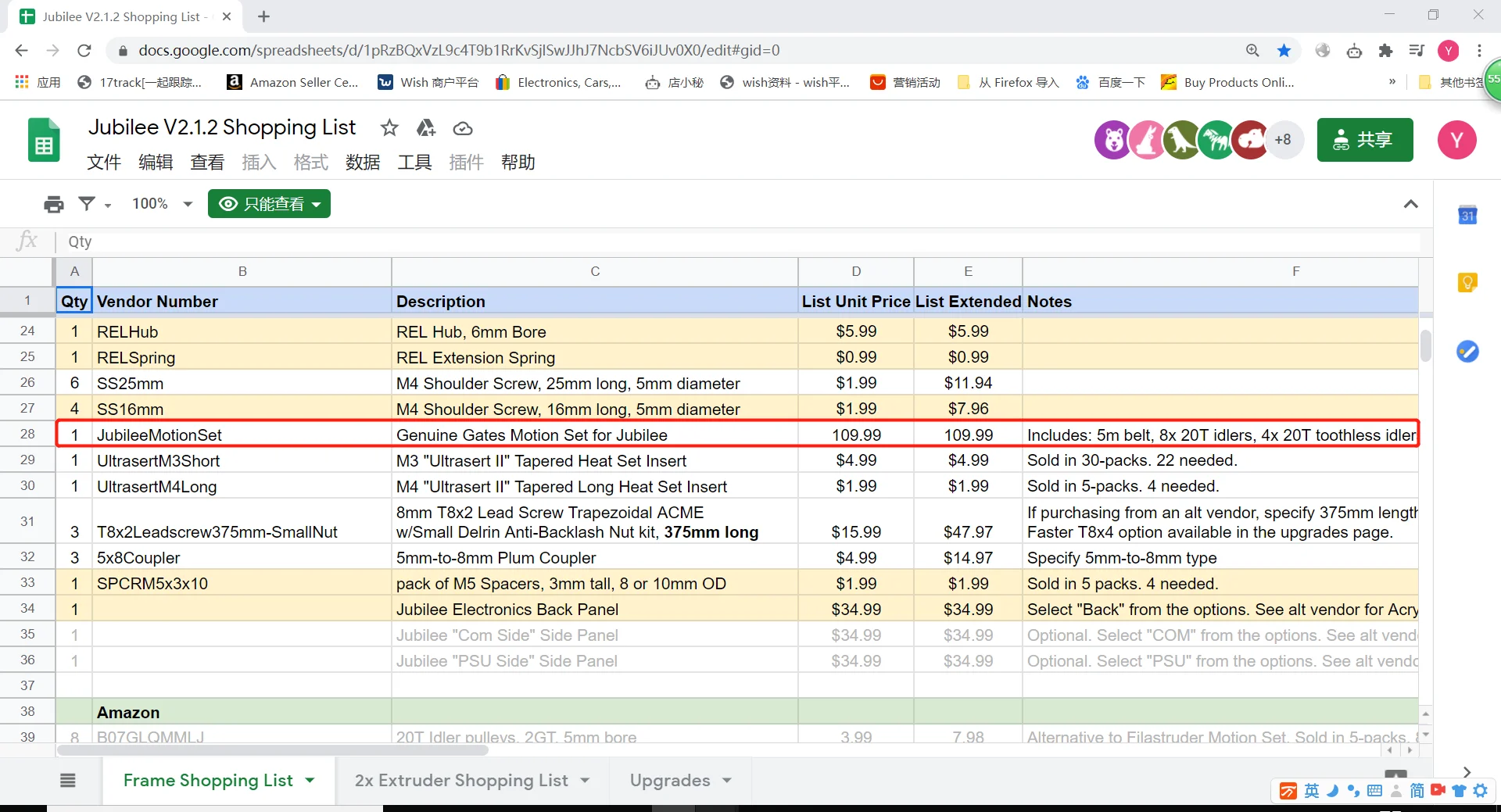Open the Amazon Seller Central bookmark
The width and height of the screenshot is (1501, 812).
292,82
